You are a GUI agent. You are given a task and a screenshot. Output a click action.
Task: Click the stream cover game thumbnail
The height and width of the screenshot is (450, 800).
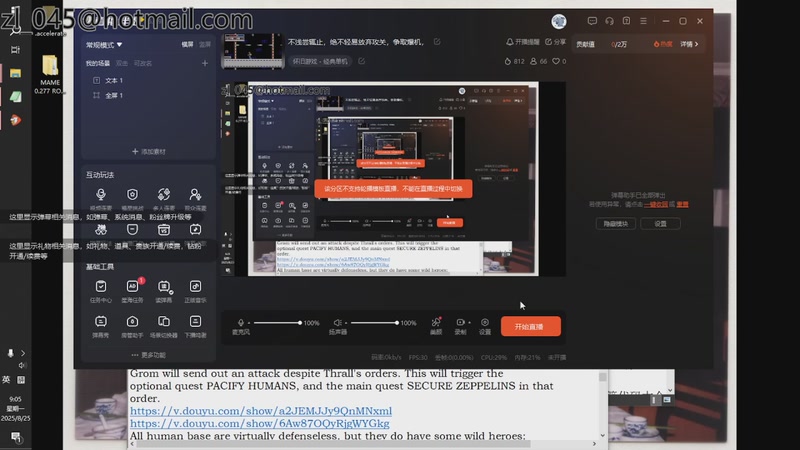click(x=253, y=51)
